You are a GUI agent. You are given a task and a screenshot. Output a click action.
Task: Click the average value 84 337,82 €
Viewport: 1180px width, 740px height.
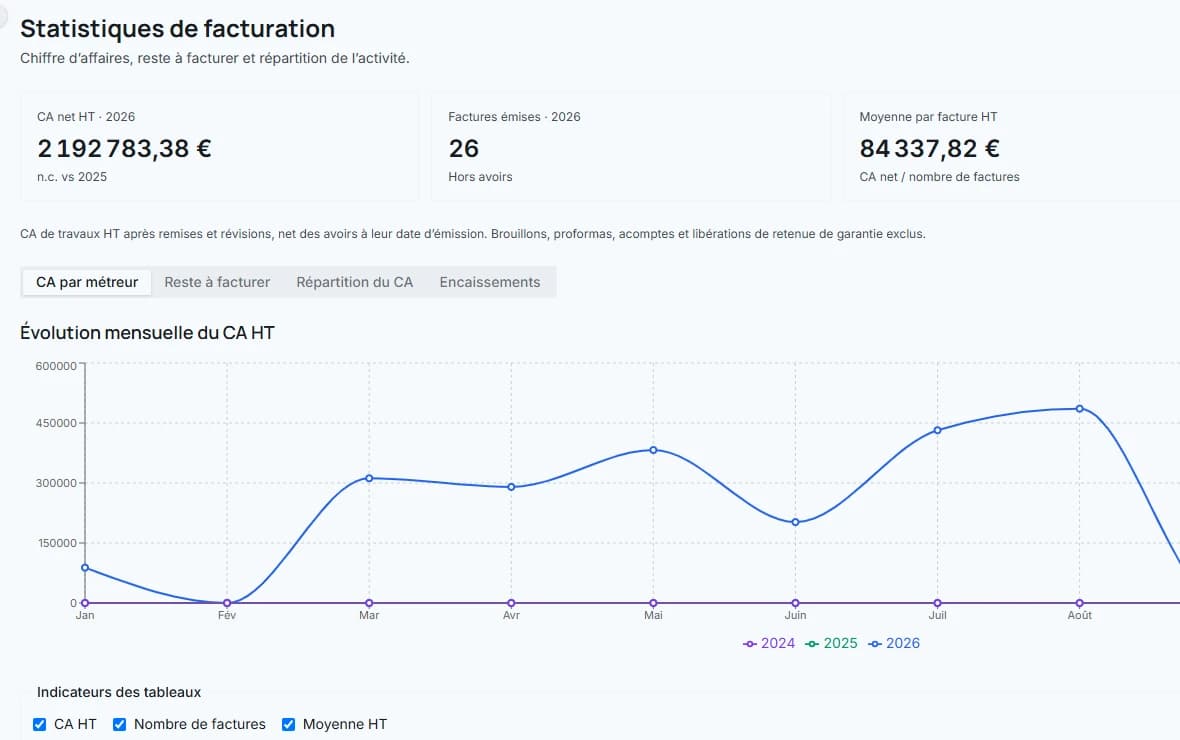click(929, 148)
